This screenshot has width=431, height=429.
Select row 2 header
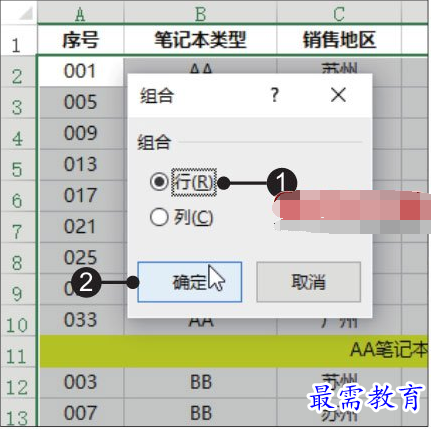(x=18, y=72)
